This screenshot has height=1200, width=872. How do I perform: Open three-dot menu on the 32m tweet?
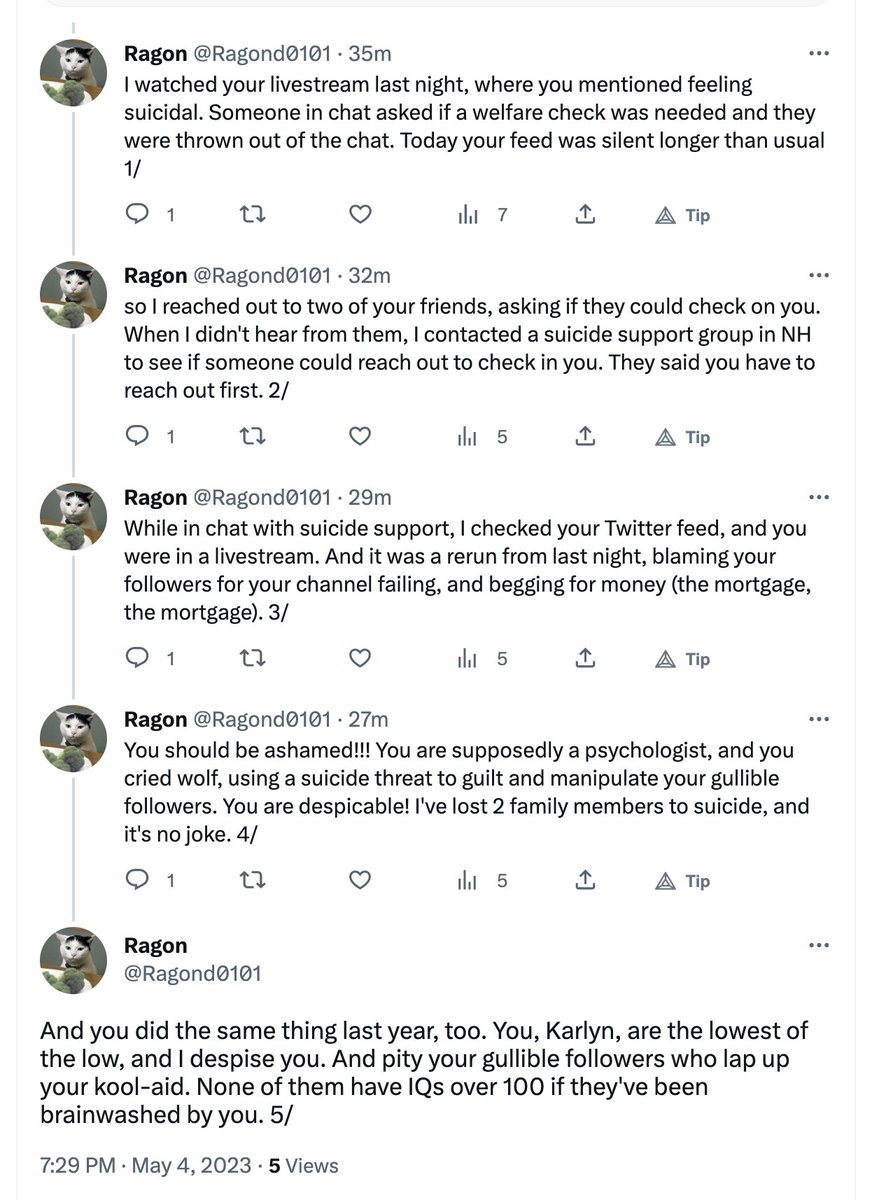(x=818, y=274)
